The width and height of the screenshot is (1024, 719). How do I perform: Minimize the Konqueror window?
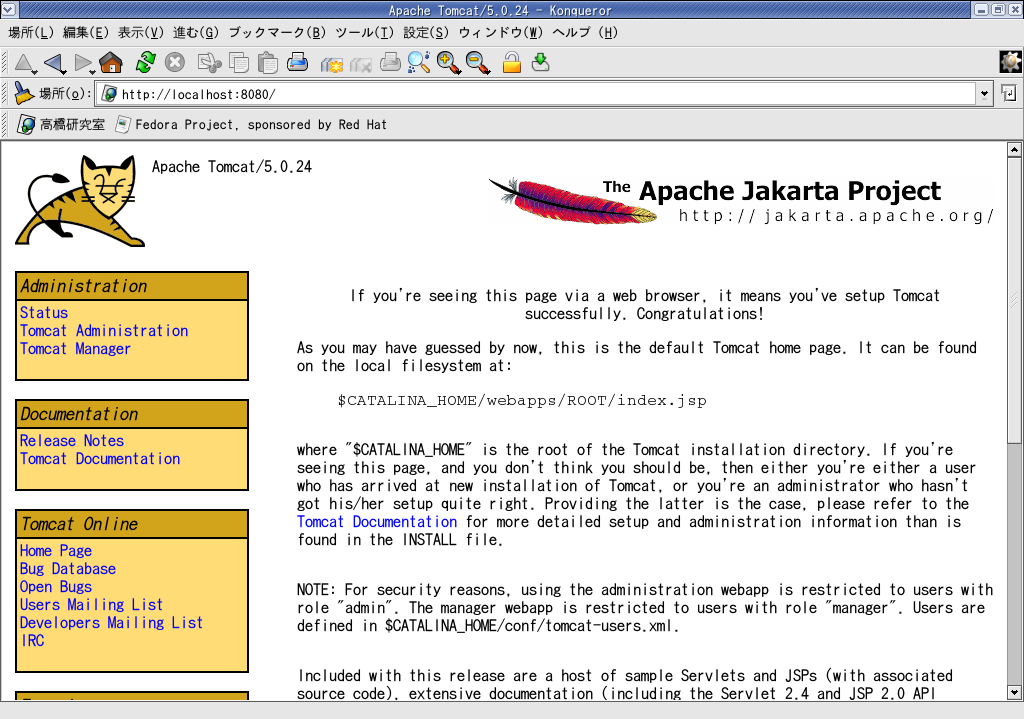(x=981, y=10)
